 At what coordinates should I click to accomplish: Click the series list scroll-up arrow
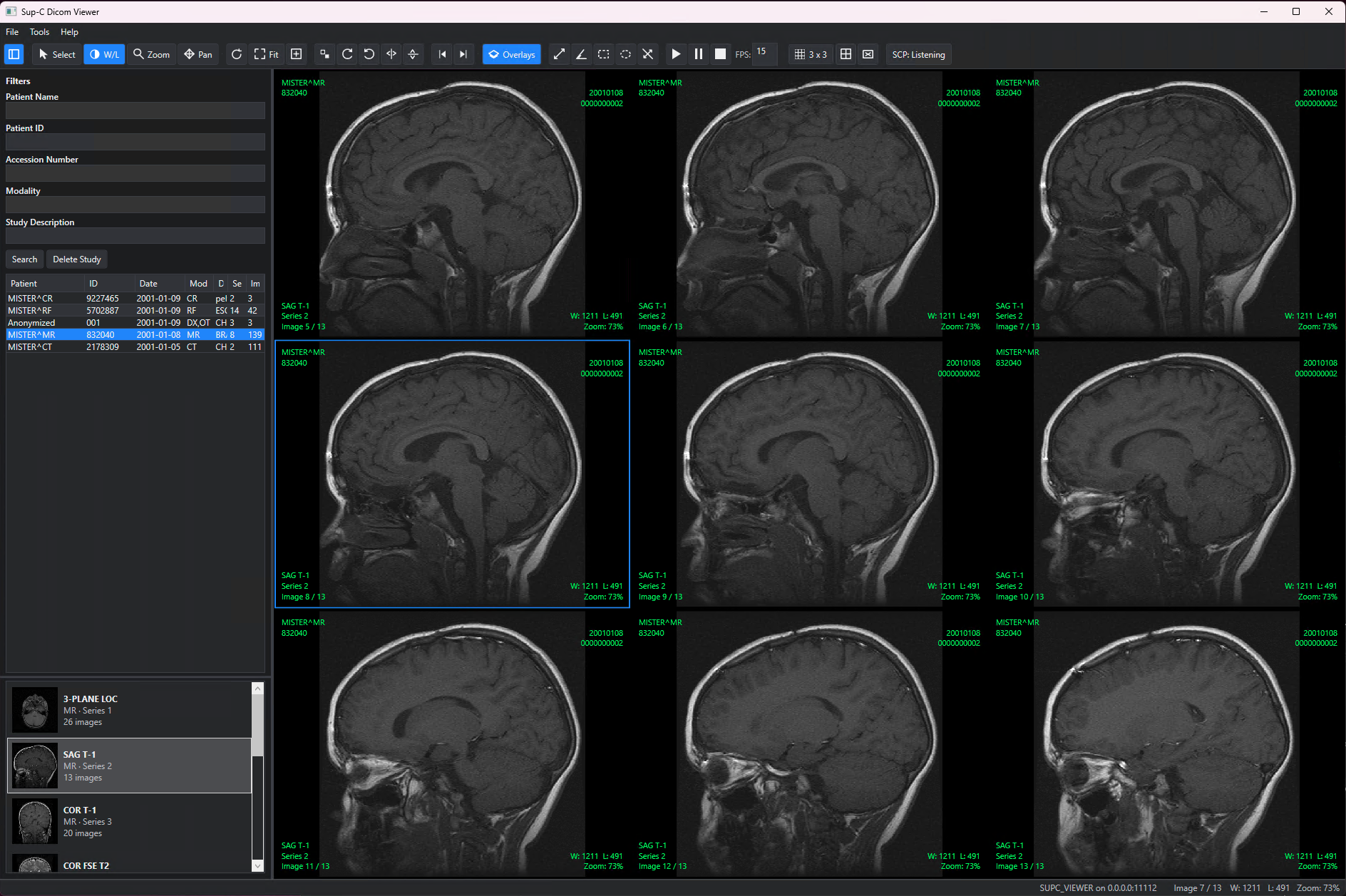tap(258, 689)
